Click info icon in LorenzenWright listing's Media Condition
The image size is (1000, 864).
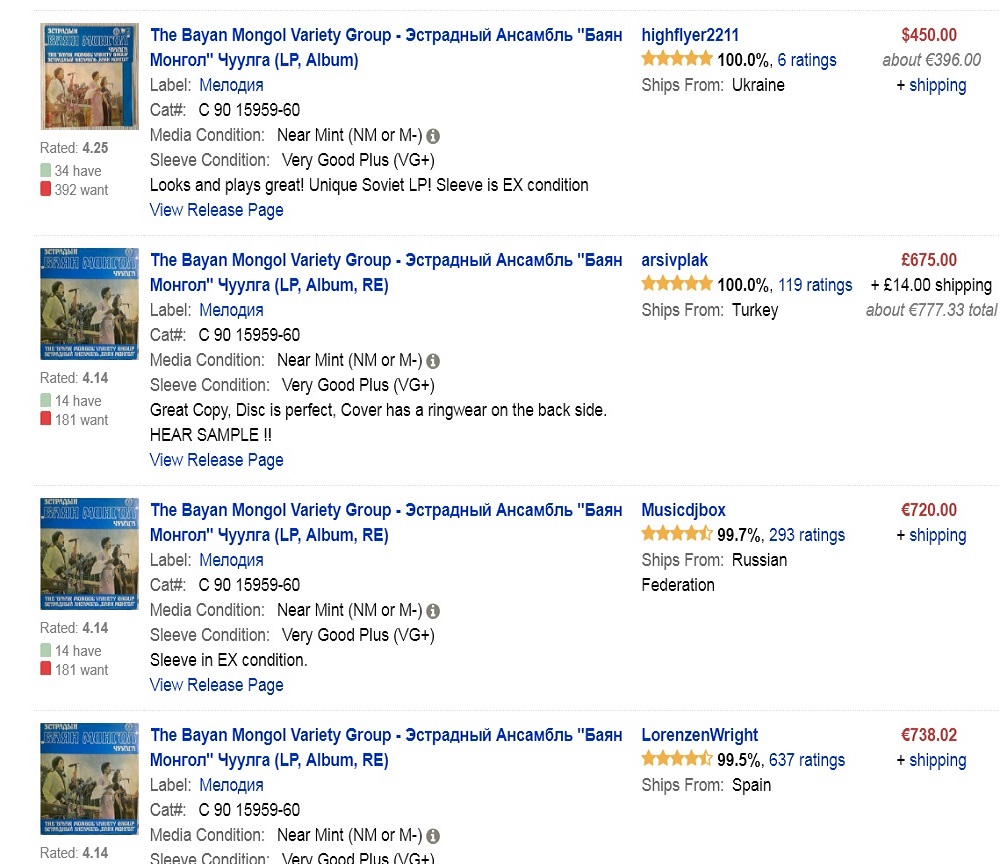433,836
